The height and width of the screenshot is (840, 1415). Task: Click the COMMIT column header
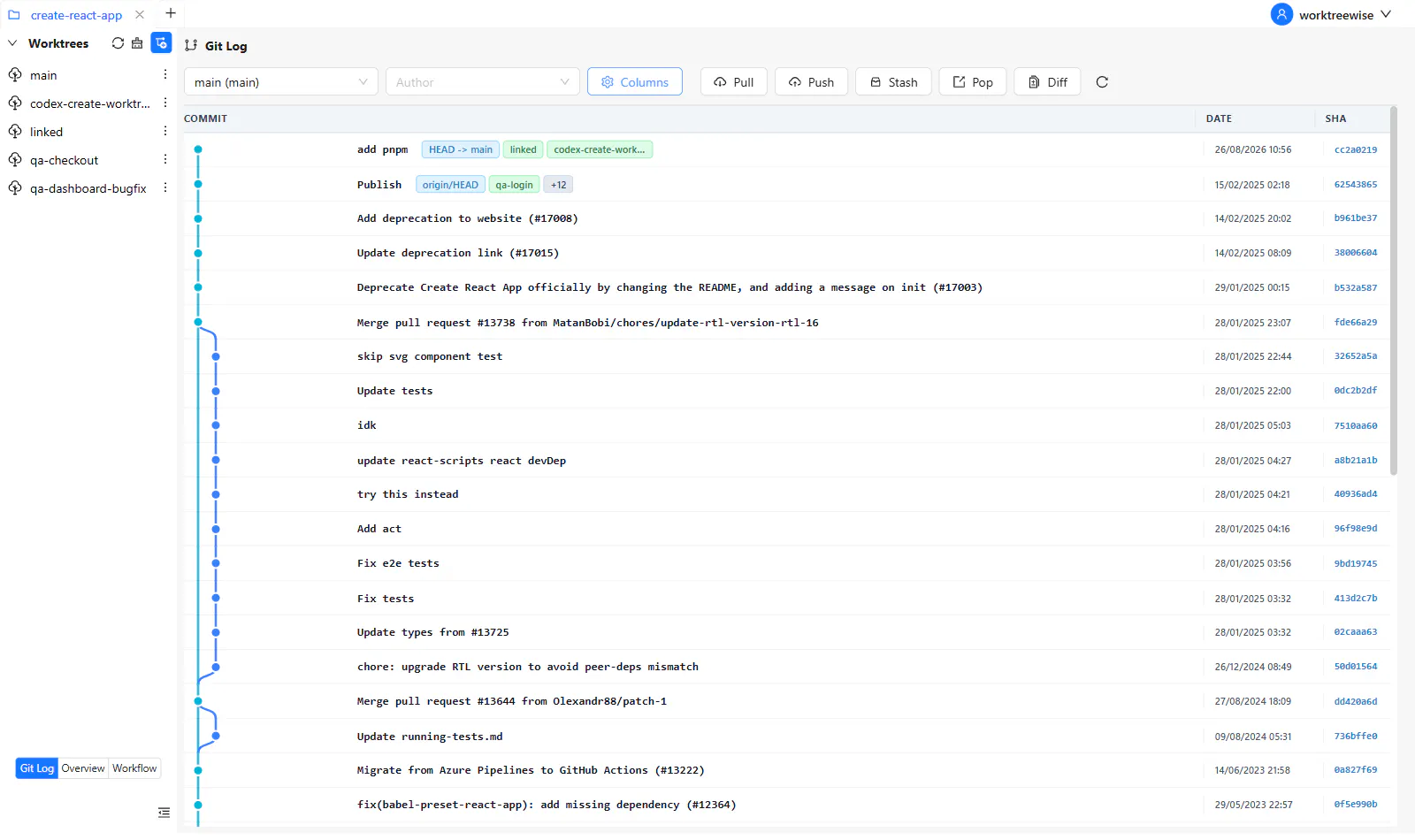[x=205, y=118]
